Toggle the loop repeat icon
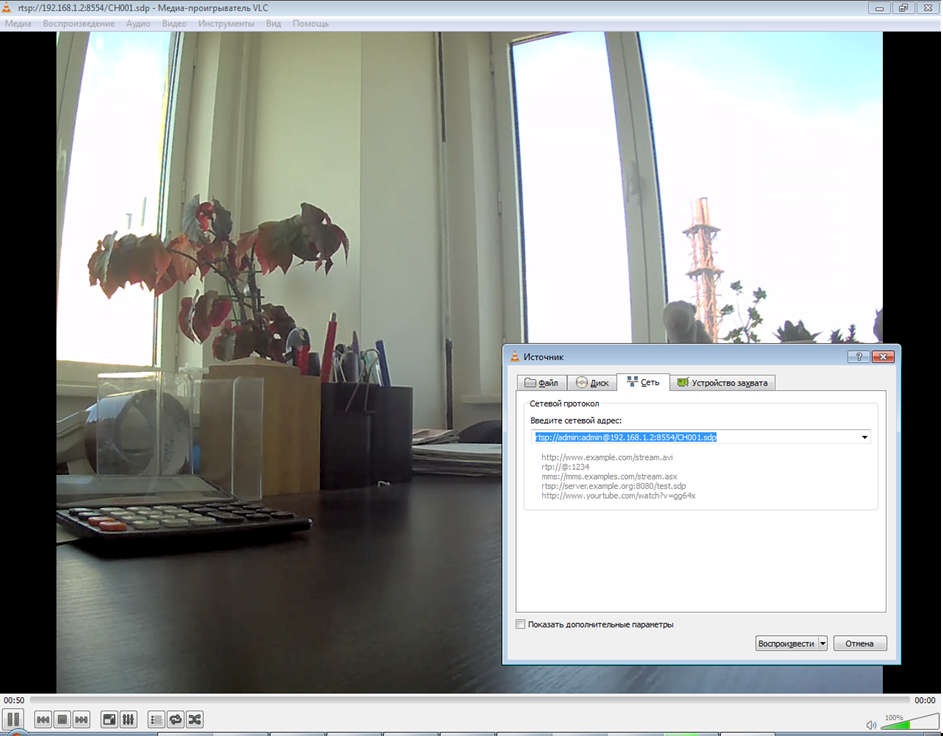This screenshot has width=943, height=736. pos(175,719)
